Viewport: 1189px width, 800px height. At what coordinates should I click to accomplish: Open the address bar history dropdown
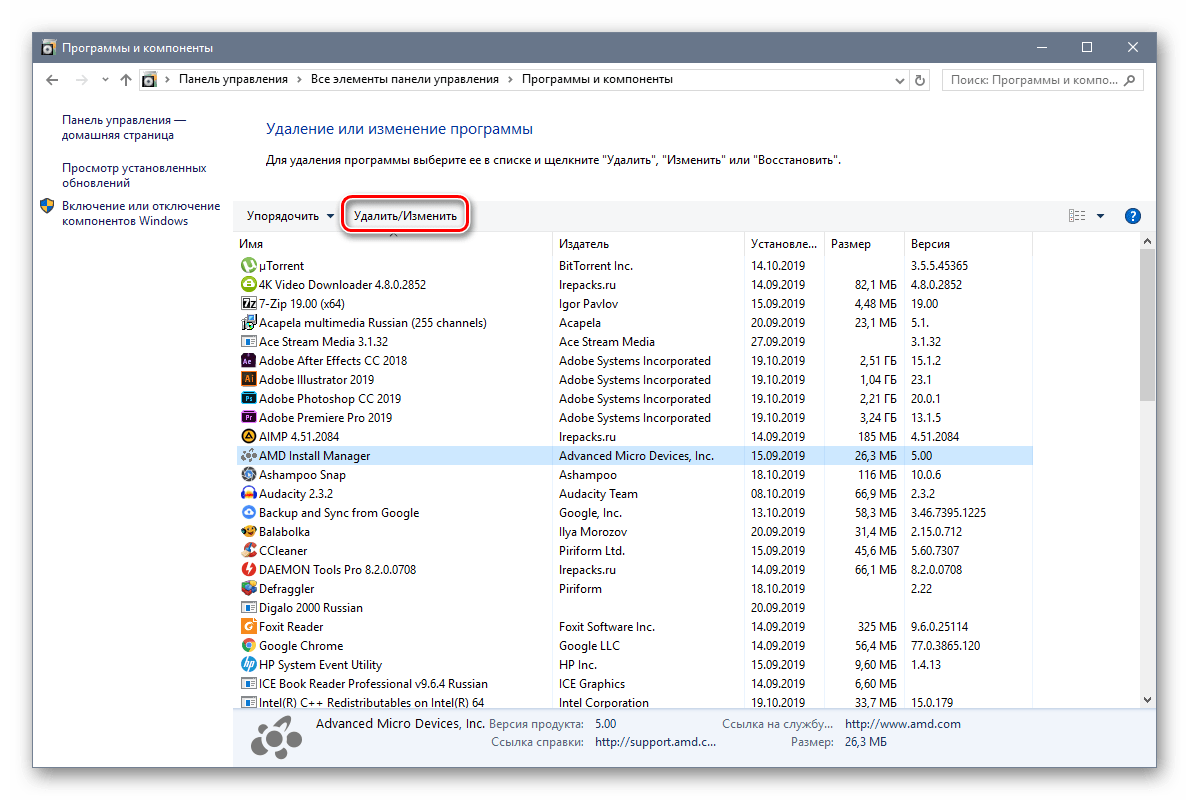click(x=899, y=80)
